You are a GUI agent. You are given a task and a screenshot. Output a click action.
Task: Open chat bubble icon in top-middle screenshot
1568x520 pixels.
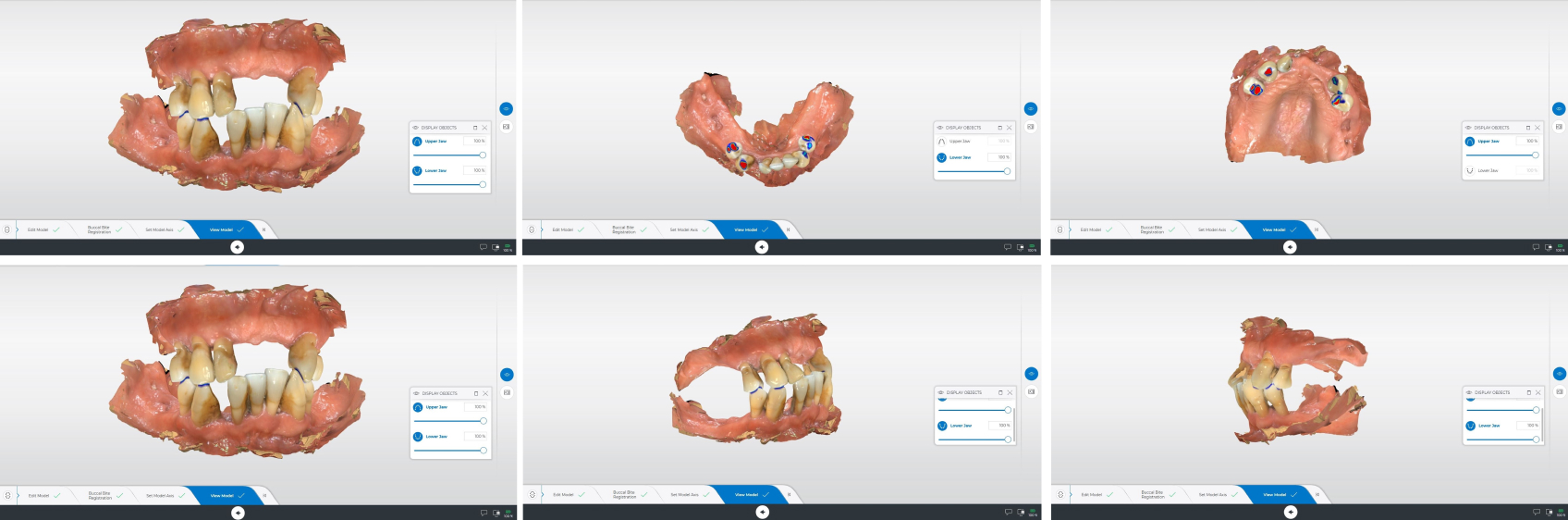1008,247
